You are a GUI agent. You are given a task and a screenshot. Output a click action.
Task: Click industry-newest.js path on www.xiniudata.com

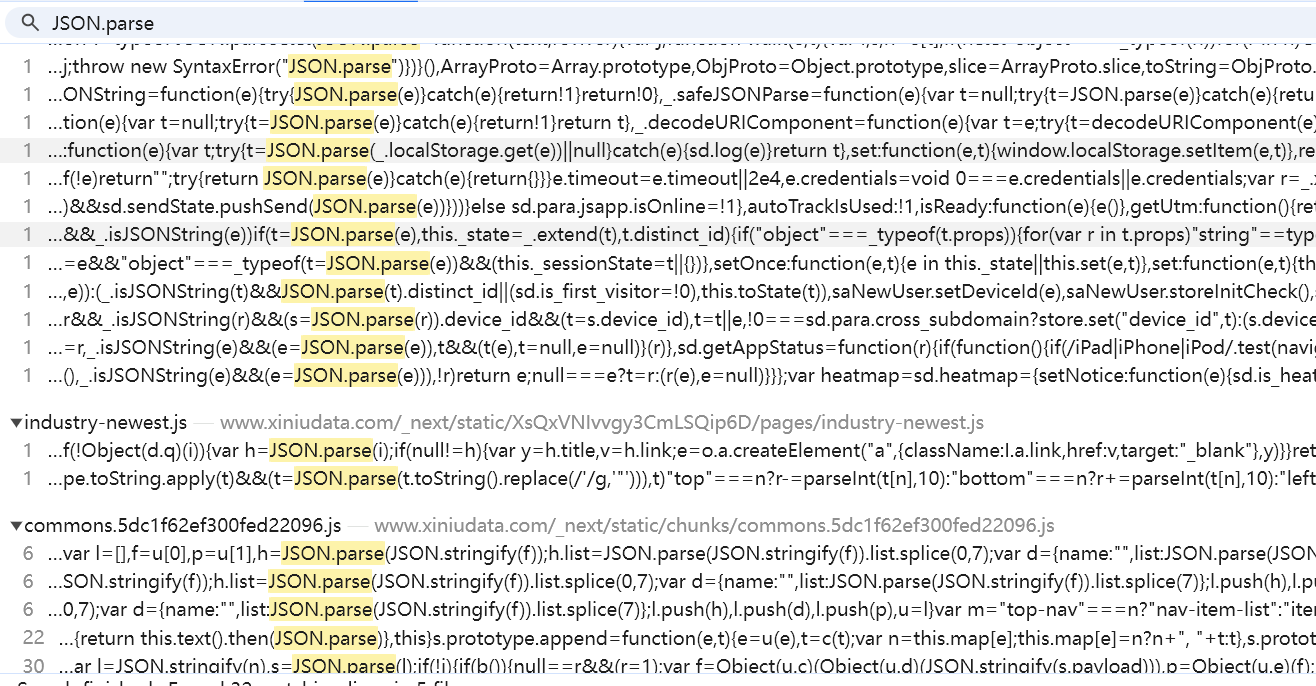click(x=602, y=423)
